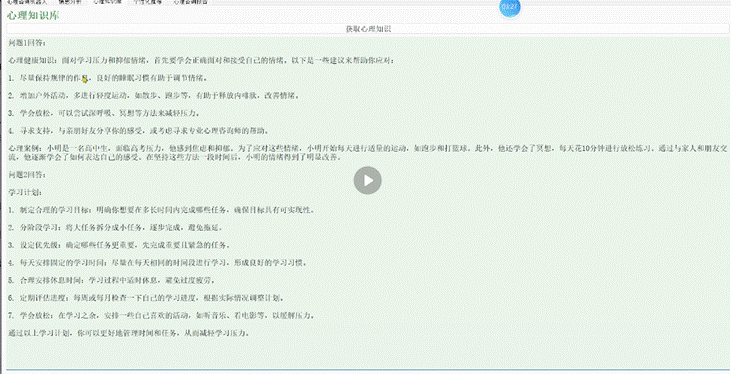Play the video with the center play button

tap(367, 180)
